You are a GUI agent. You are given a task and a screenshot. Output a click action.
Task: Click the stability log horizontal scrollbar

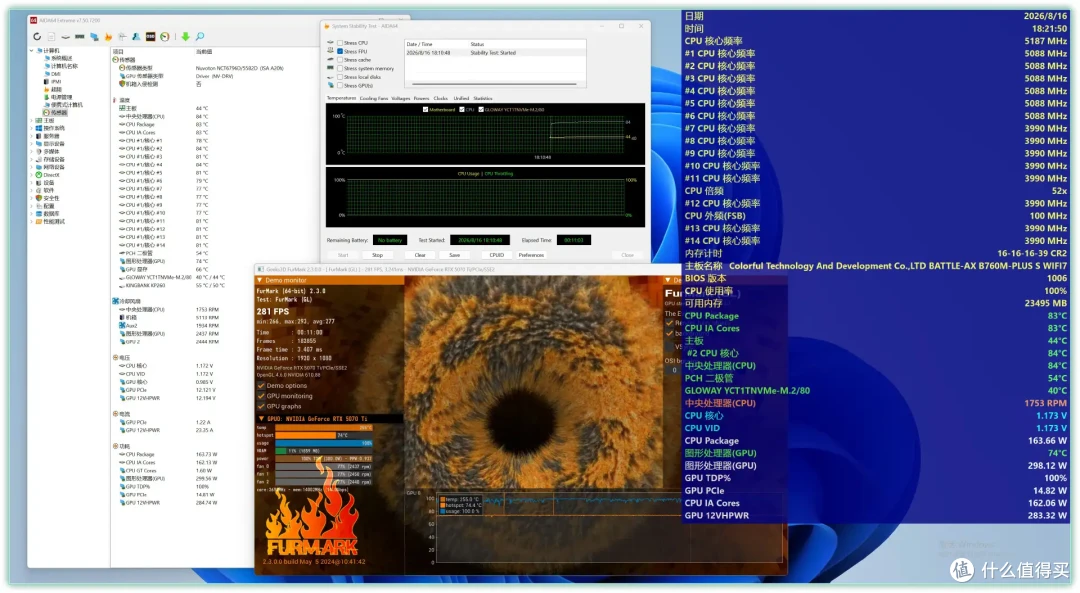494,84
